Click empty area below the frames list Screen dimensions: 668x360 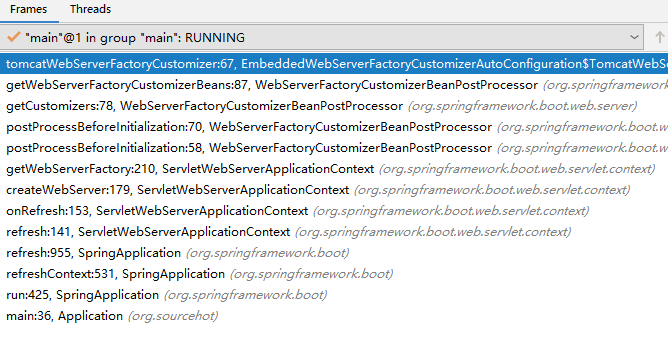[334, 343]
